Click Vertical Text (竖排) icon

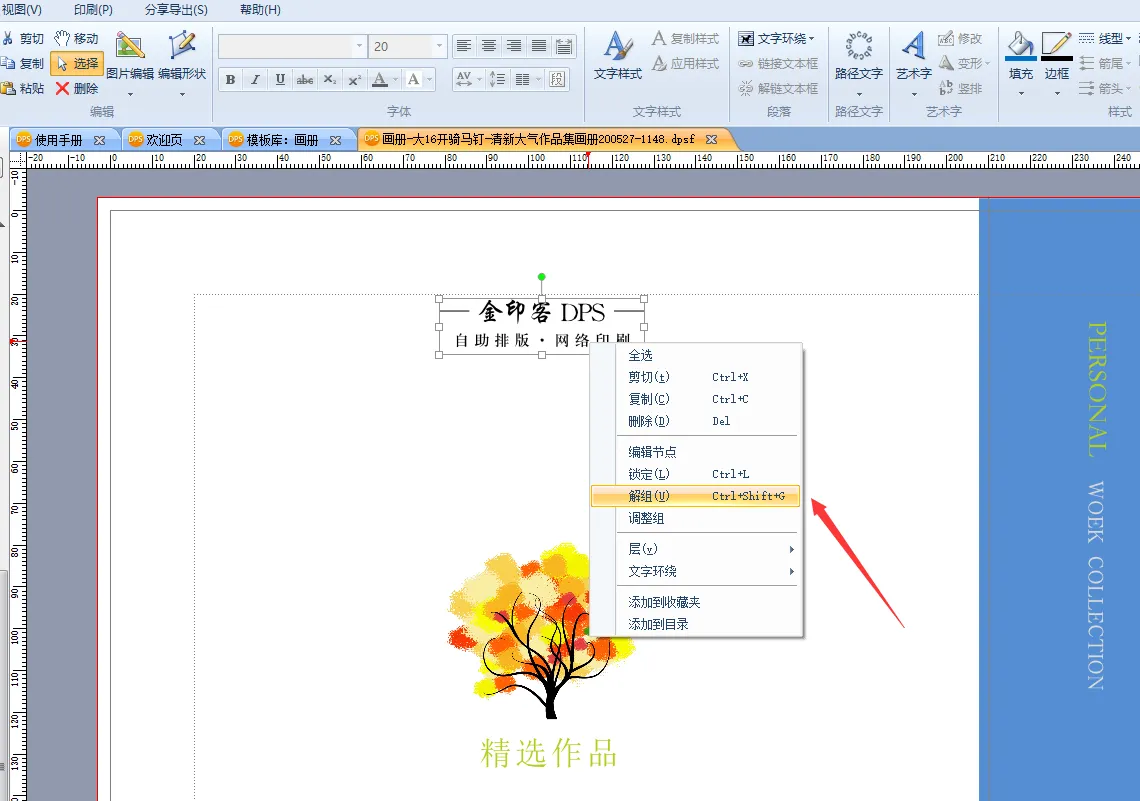960,89
